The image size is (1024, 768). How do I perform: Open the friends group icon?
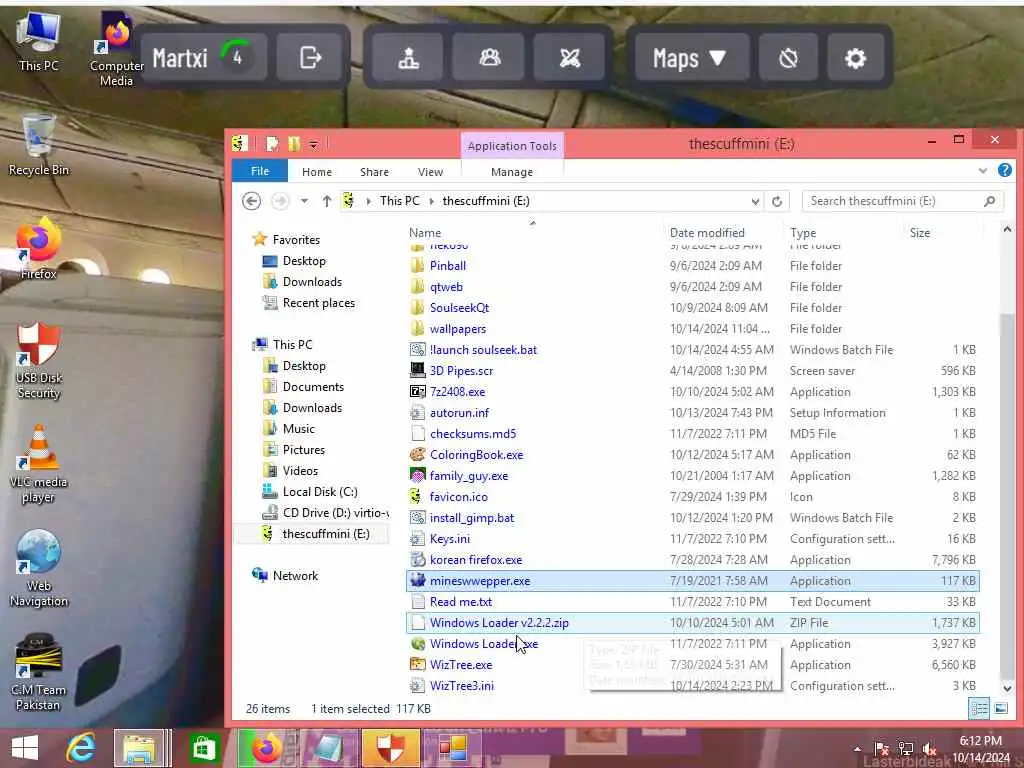[x=489, y=57]
